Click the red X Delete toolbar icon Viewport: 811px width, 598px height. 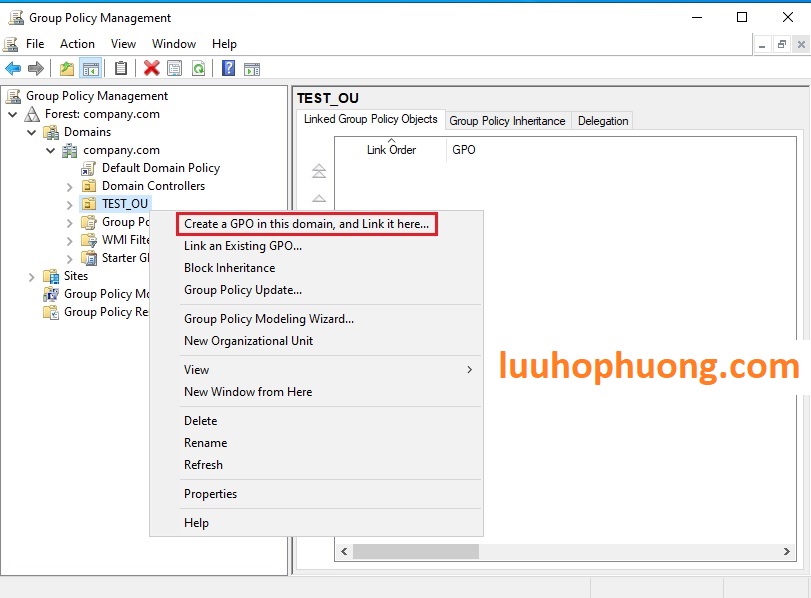coord(152,67)
